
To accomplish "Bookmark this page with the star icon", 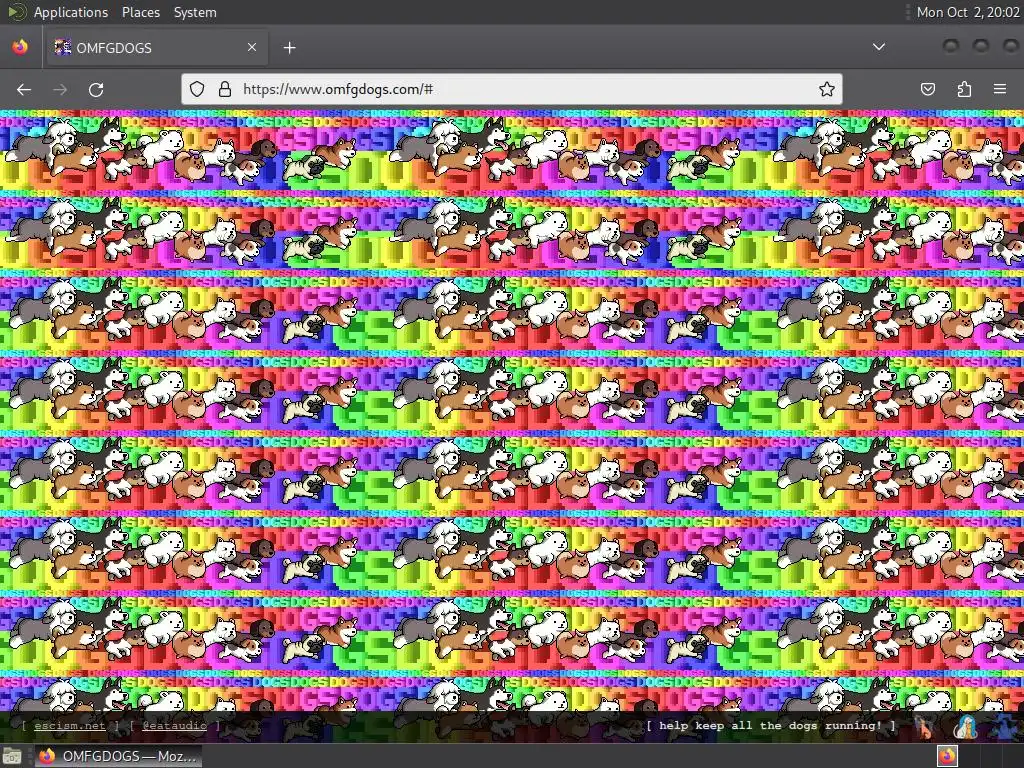I will (x=827, y=89).
